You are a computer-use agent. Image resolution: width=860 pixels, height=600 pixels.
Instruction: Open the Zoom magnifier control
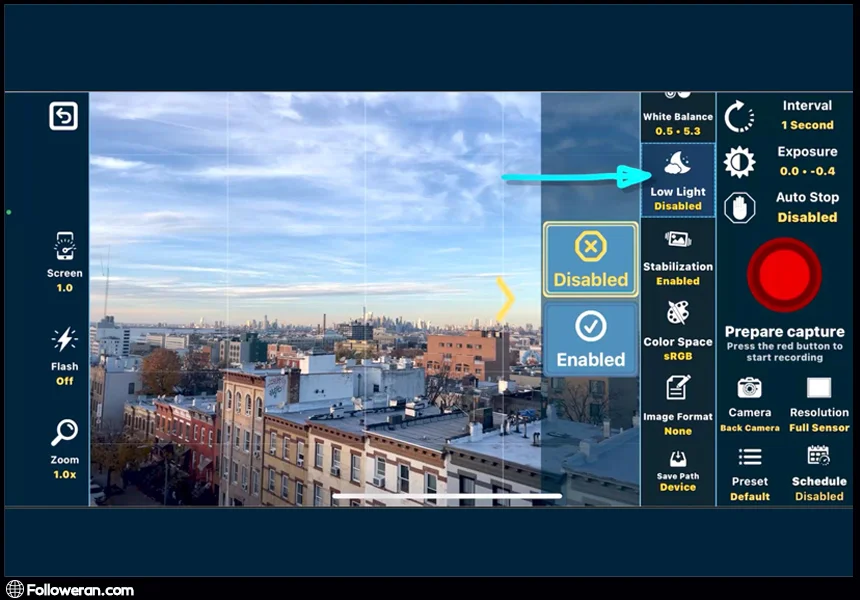(64, 433)
